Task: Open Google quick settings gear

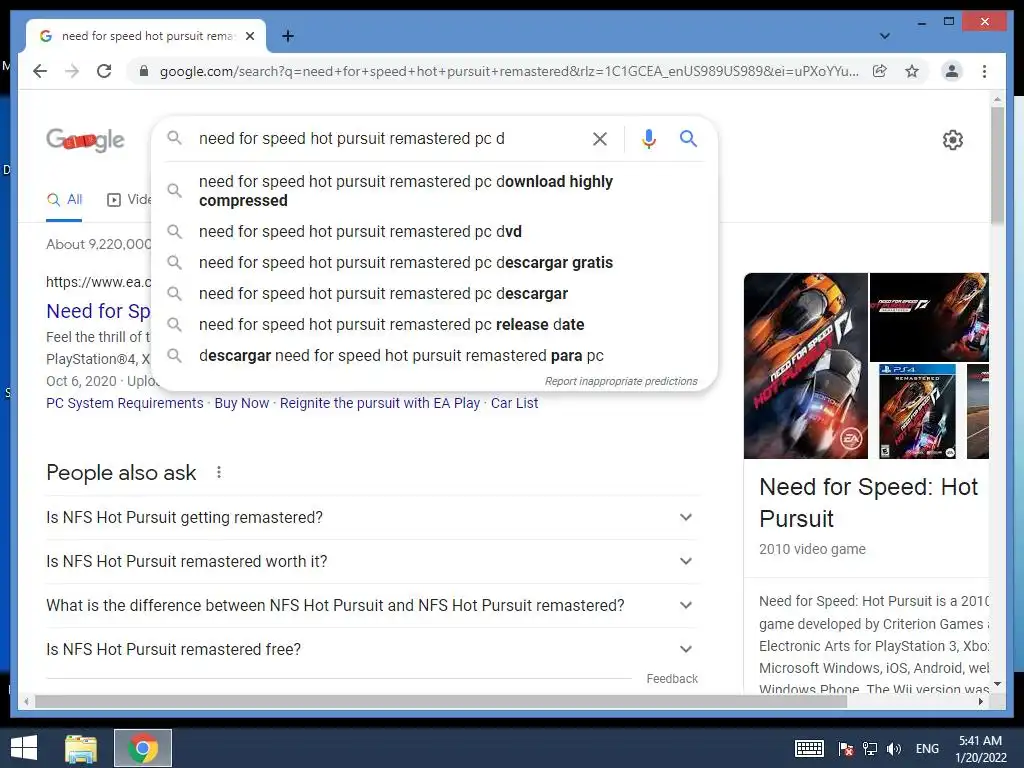Action: [x=952, y=139]
